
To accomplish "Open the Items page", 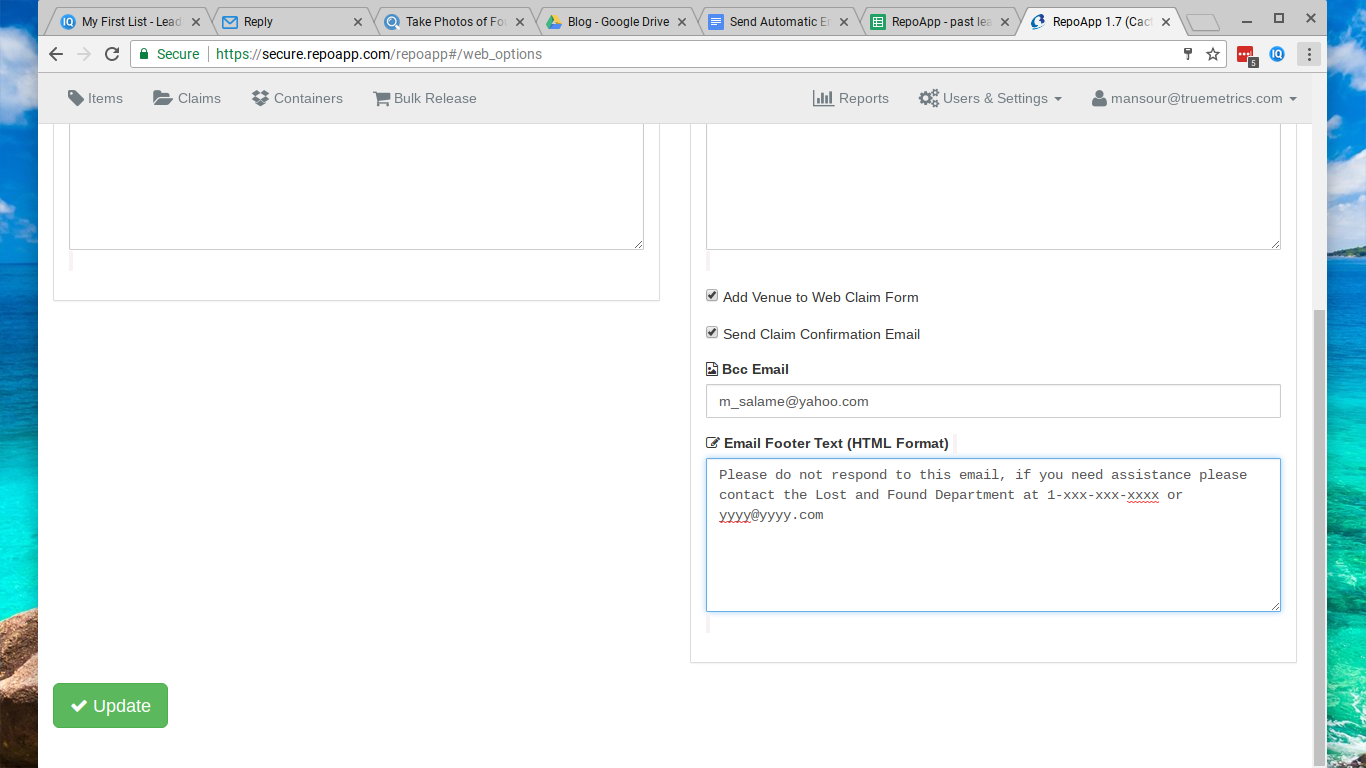I will click(95, 98).
